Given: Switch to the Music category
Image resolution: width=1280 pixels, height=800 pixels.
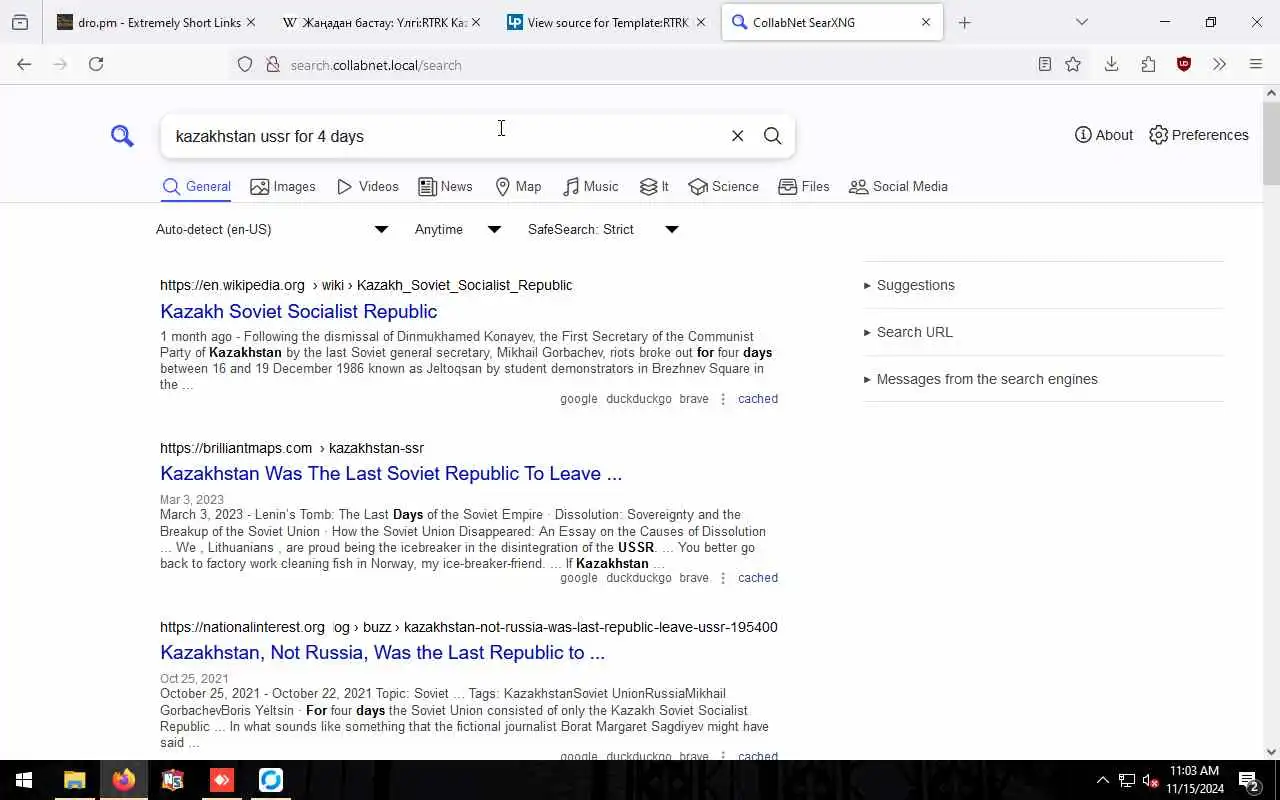Looking at the screenshot, I should [x=590, y=187].
